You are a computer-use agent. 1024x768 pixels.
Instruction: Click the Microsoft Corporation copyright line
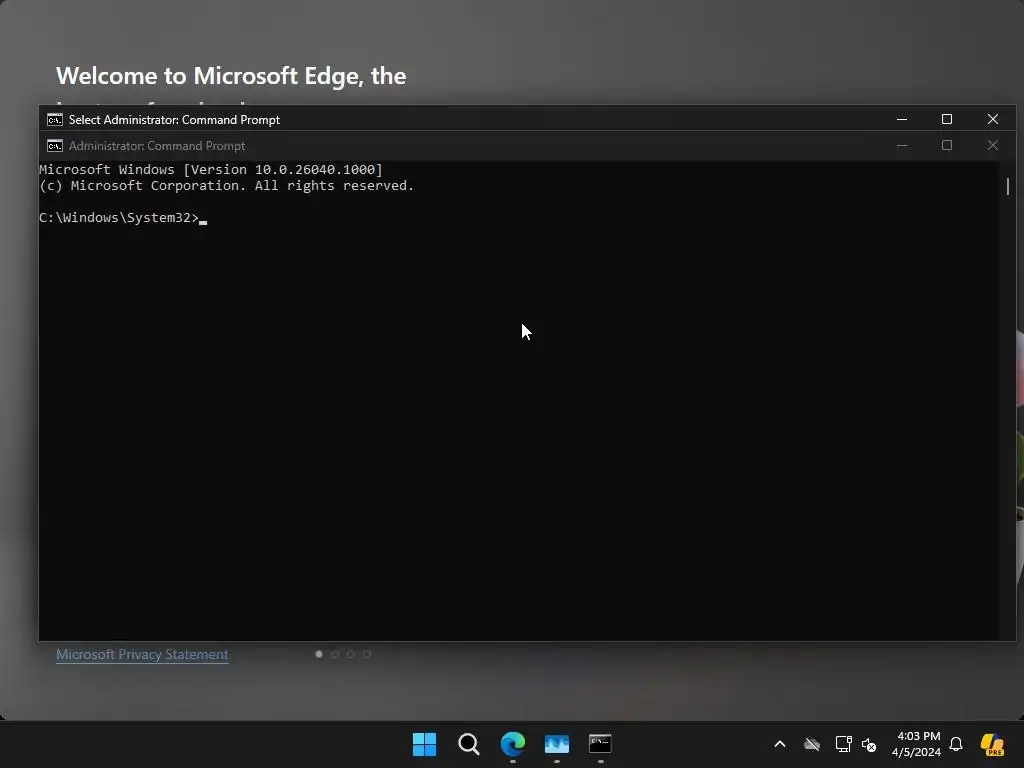coord(227,185)
